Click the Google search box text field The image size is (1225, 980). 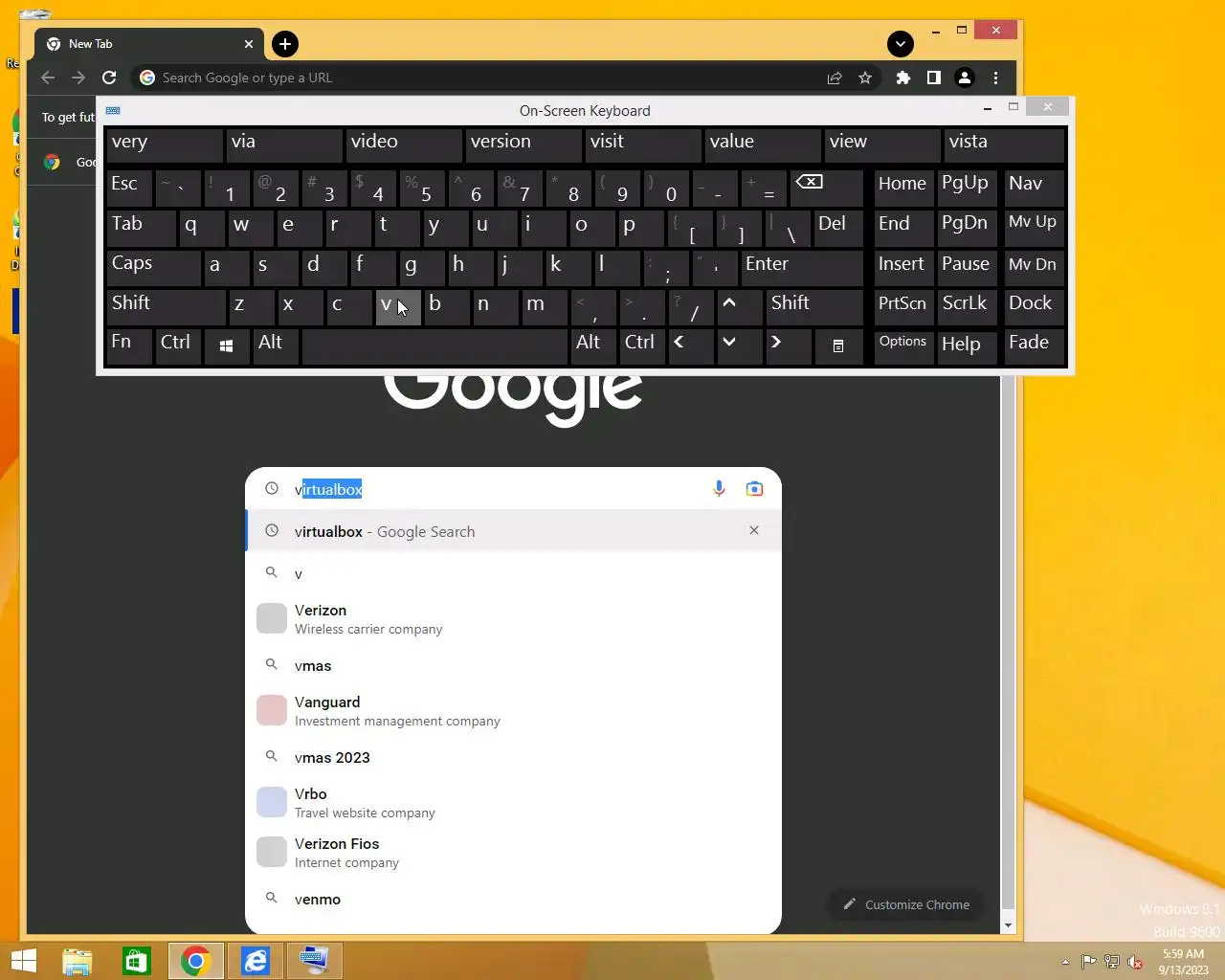tap(498, 489)
